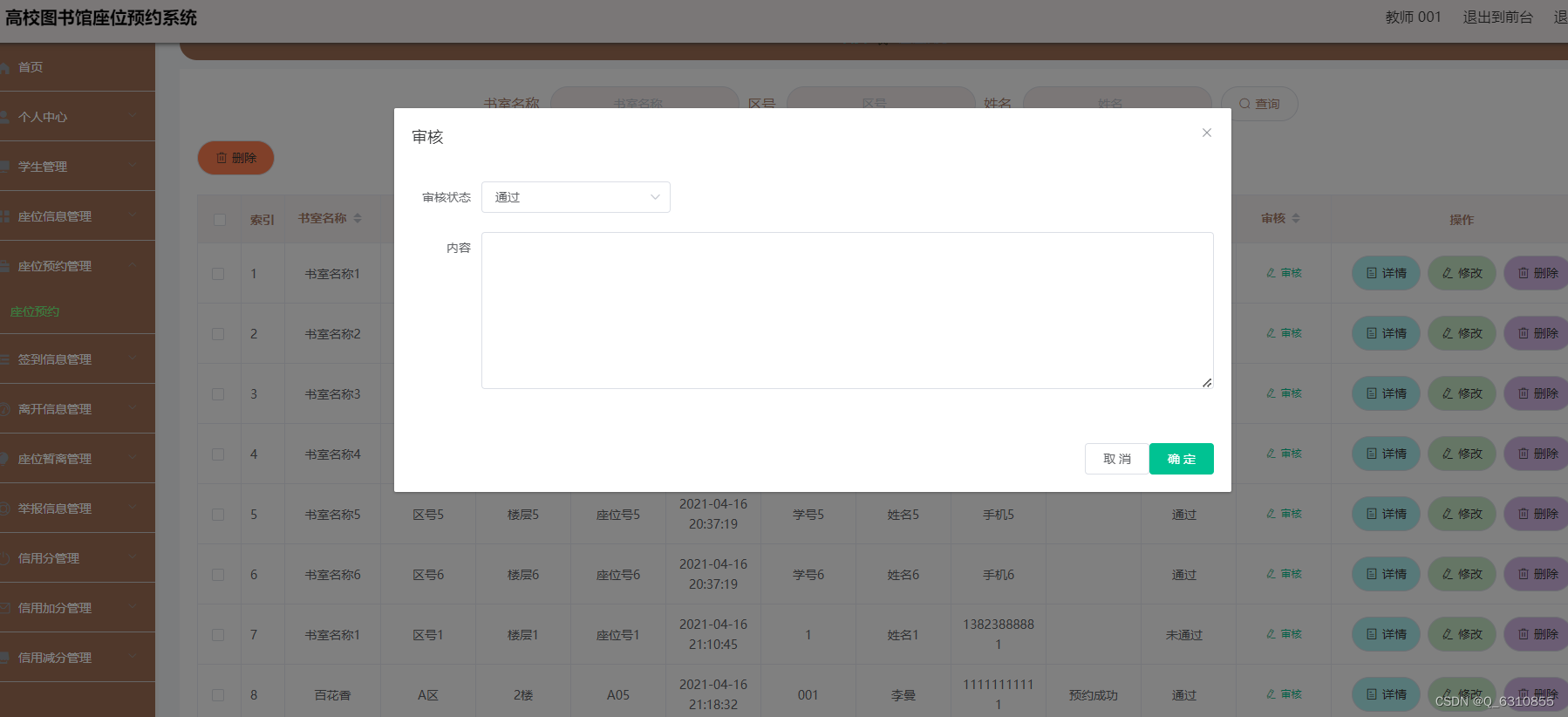Expand the 举报信息管理 sidebar menu
The image size is (1568, 717).
78,509
